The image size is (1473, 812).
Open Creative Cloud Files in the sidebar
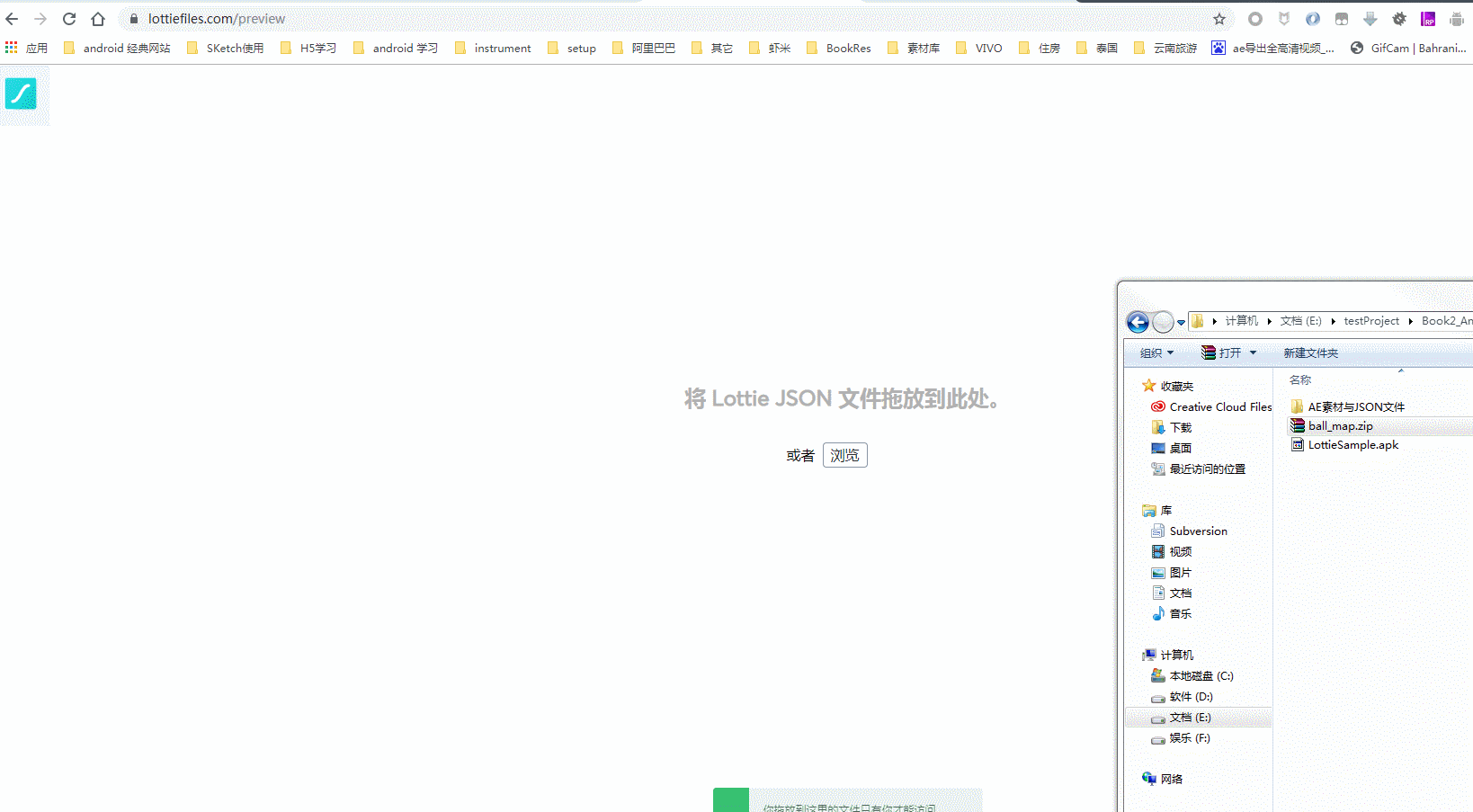click(x=1211, y=406)
